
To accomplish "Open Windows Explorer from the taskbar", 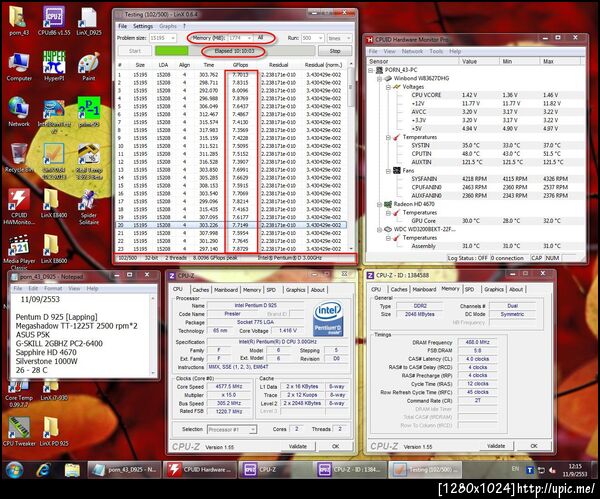I will point(72,470).
